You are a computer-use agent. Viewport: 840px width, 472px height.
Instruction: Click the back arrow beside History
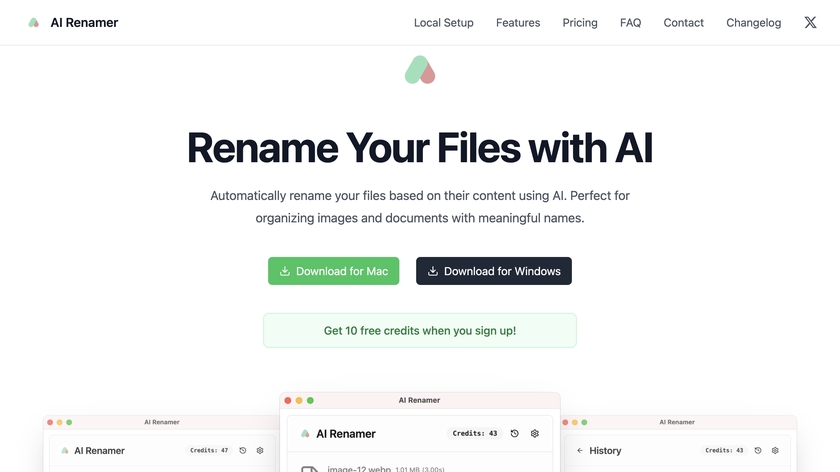click(580, 451)
